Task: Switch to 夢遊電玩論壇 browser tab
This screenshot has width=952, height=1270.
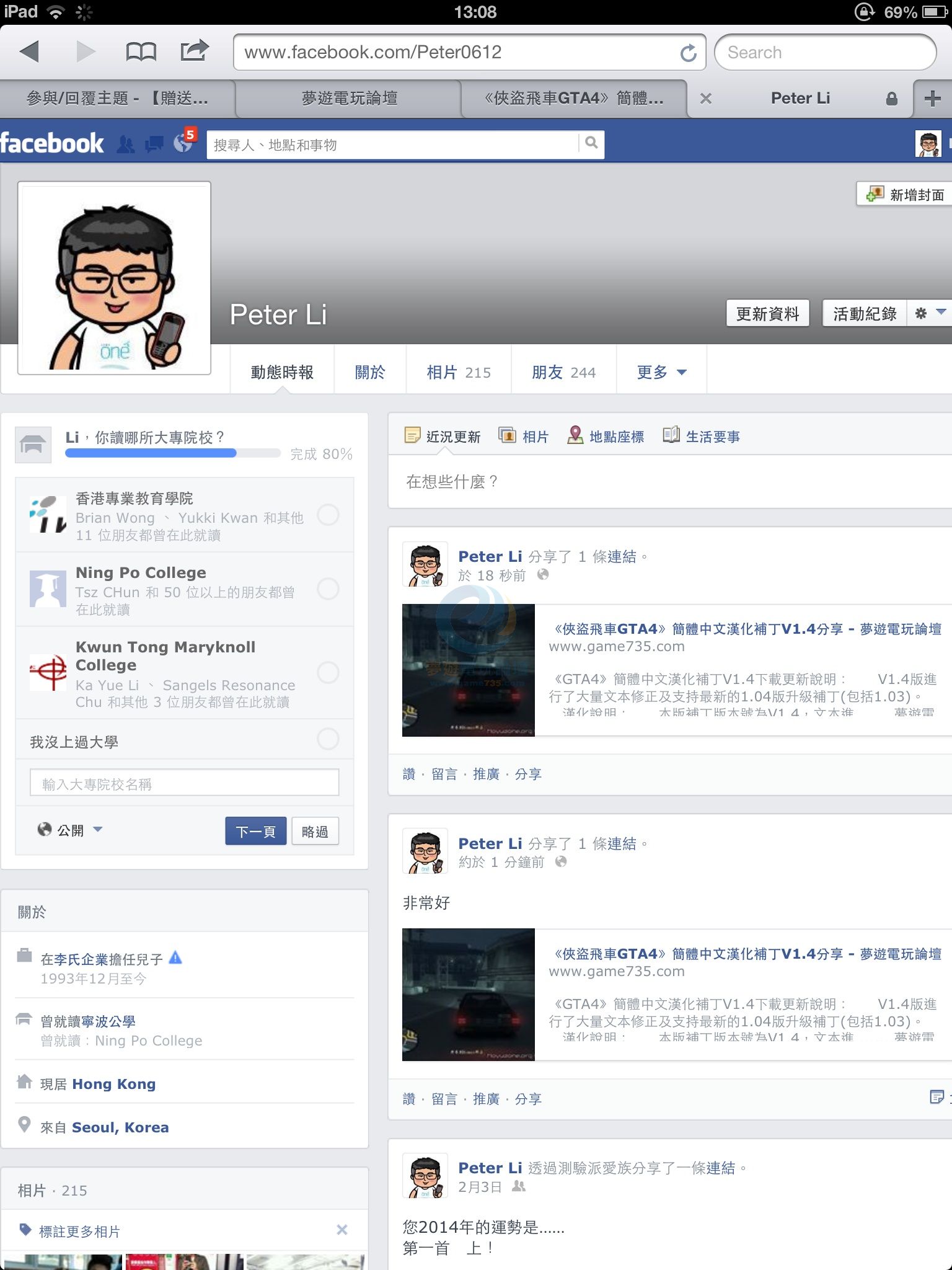Action: pos(349,99)
